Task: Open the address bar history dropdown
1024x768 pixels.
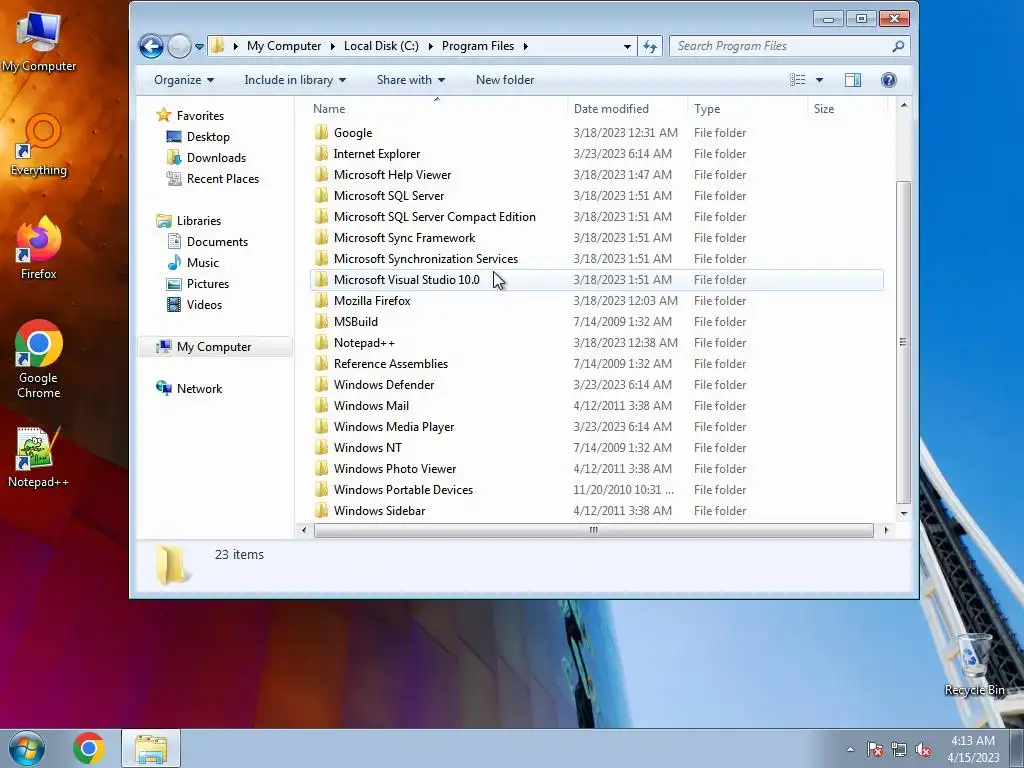Action: (x=627, y=46)
